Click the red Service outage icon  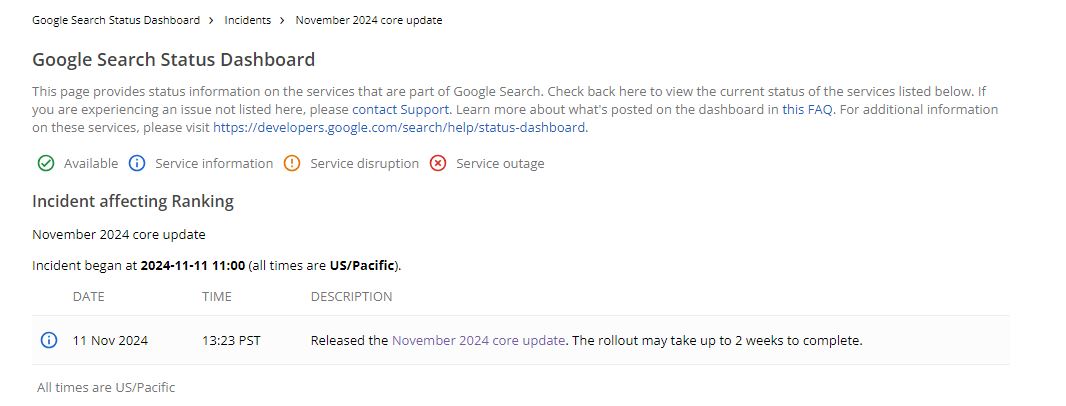[438, 163]
